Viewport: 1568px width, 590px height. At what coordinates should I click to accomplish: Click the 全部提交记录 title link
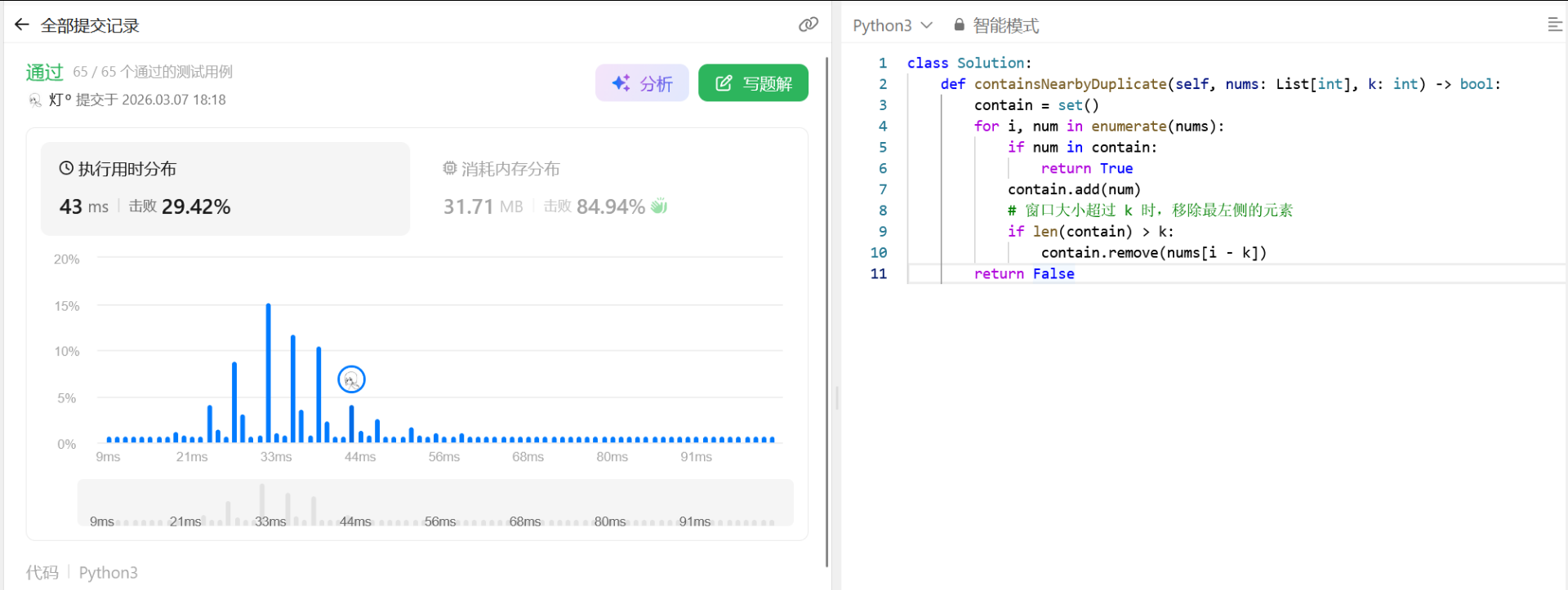(x=90, y=25)
